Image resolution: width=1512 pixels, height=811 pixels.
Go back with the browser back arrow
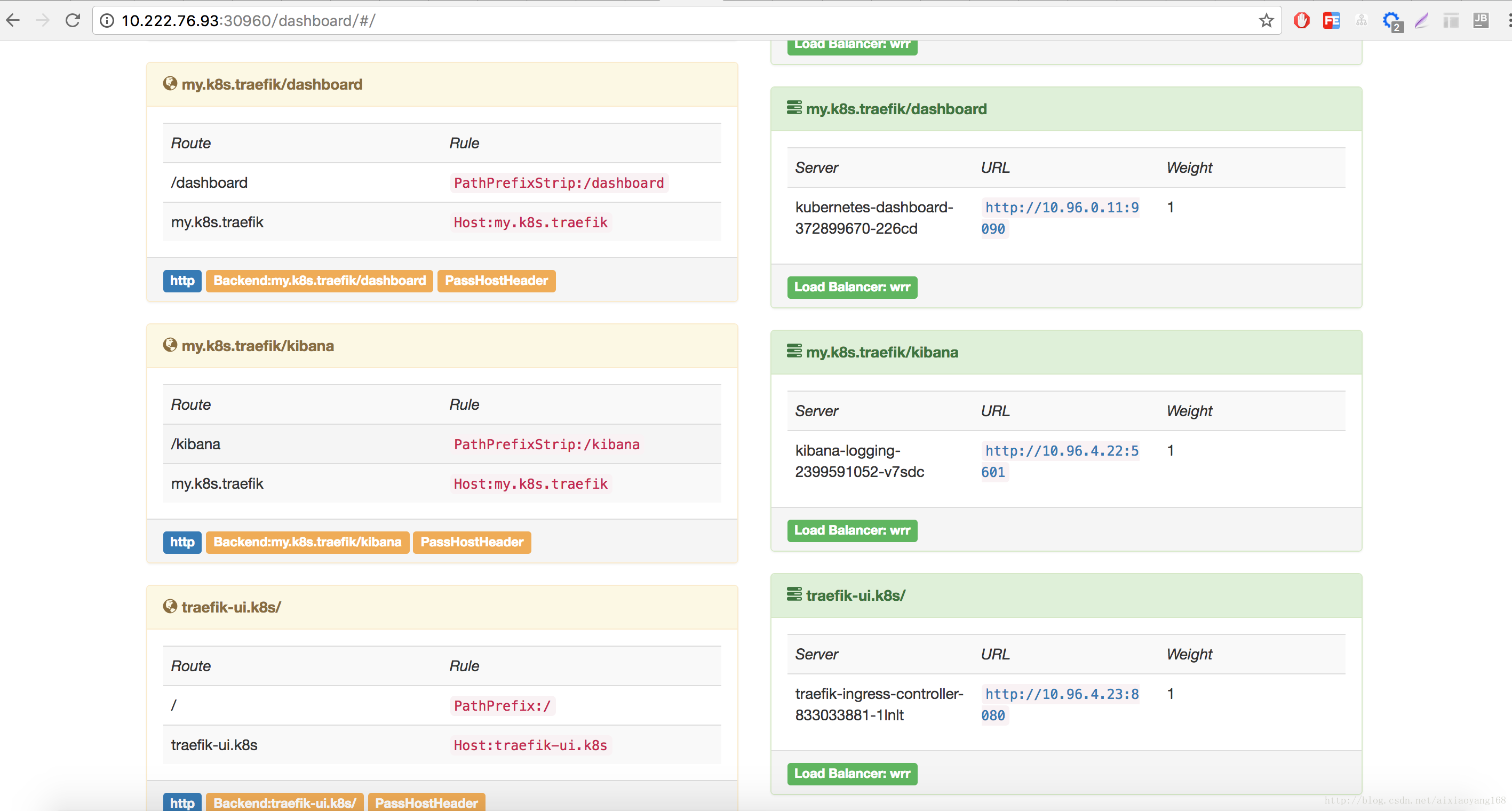click(13, 20)
